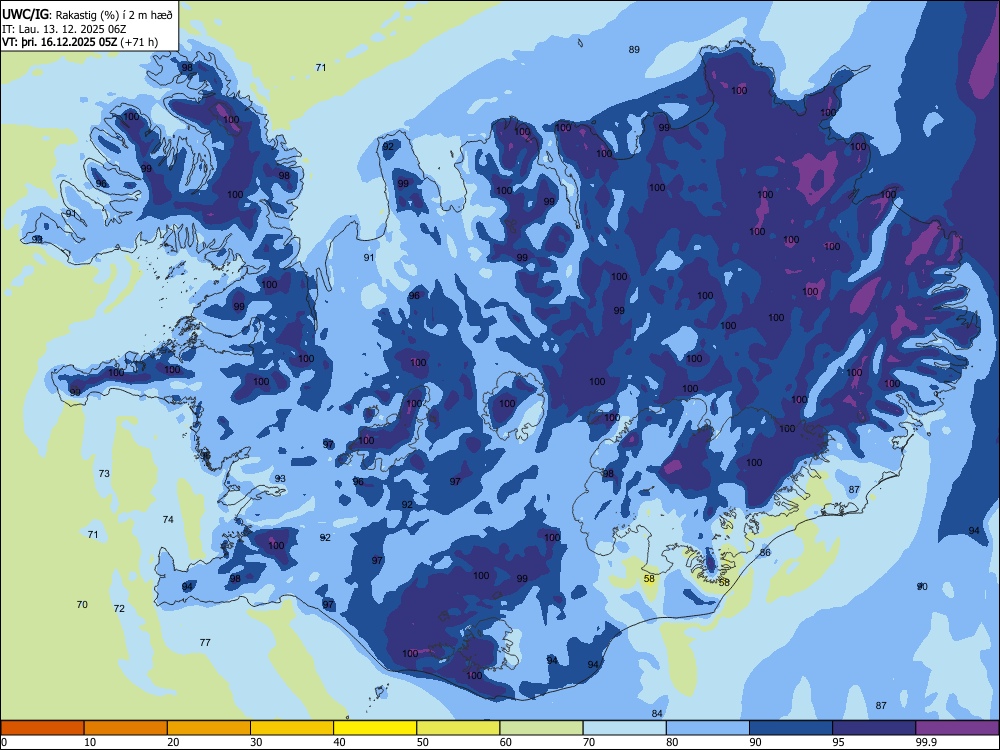
Task: Click the '95' legend tick label
Action: tap(839, 742)
